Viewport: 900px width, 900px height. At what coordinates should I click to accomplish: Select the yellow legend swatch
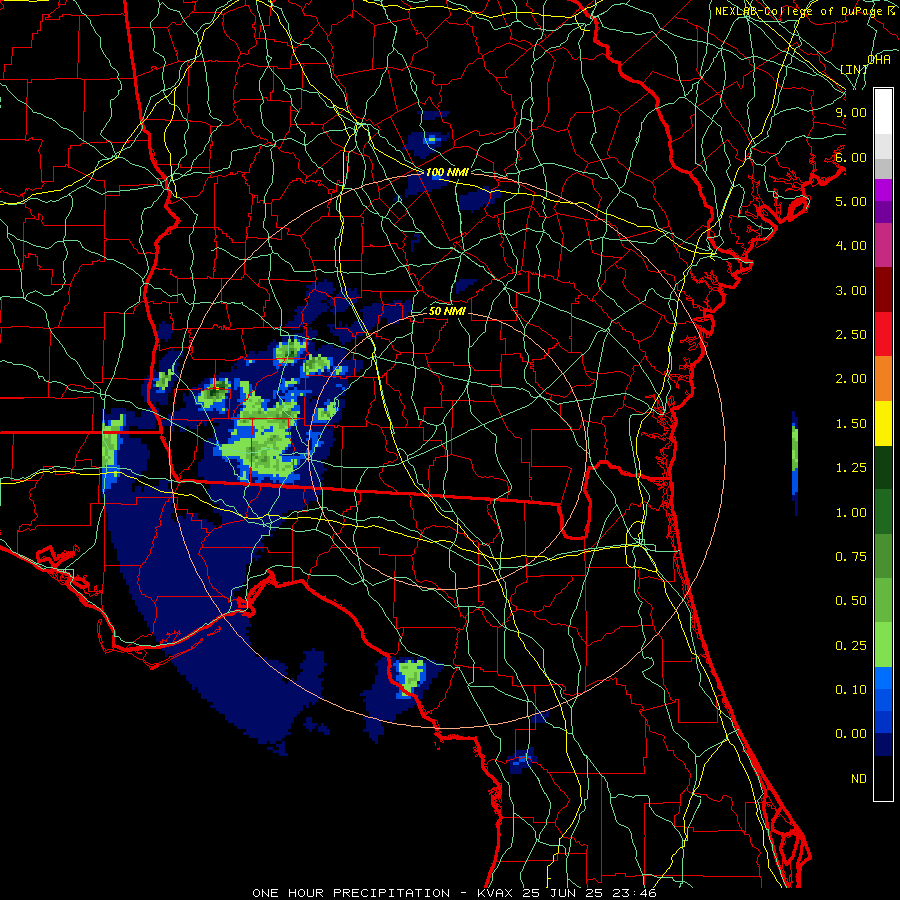[883, 424]
